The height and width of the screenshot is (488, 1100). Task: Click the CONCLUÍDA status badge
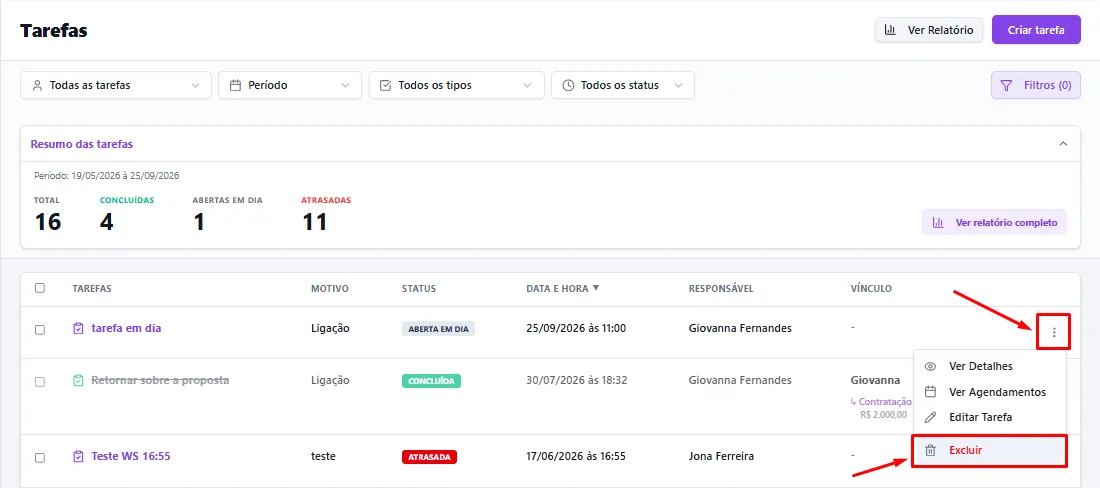pos(431,381)
